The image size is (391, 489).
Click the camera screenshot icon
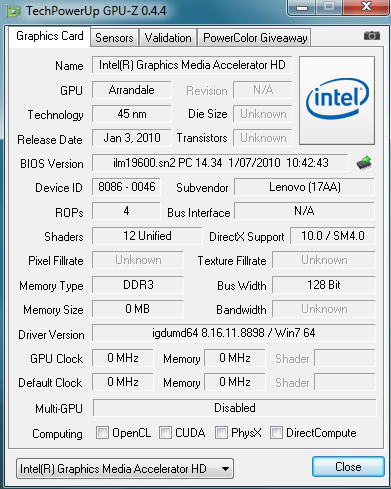coord(372,36)
